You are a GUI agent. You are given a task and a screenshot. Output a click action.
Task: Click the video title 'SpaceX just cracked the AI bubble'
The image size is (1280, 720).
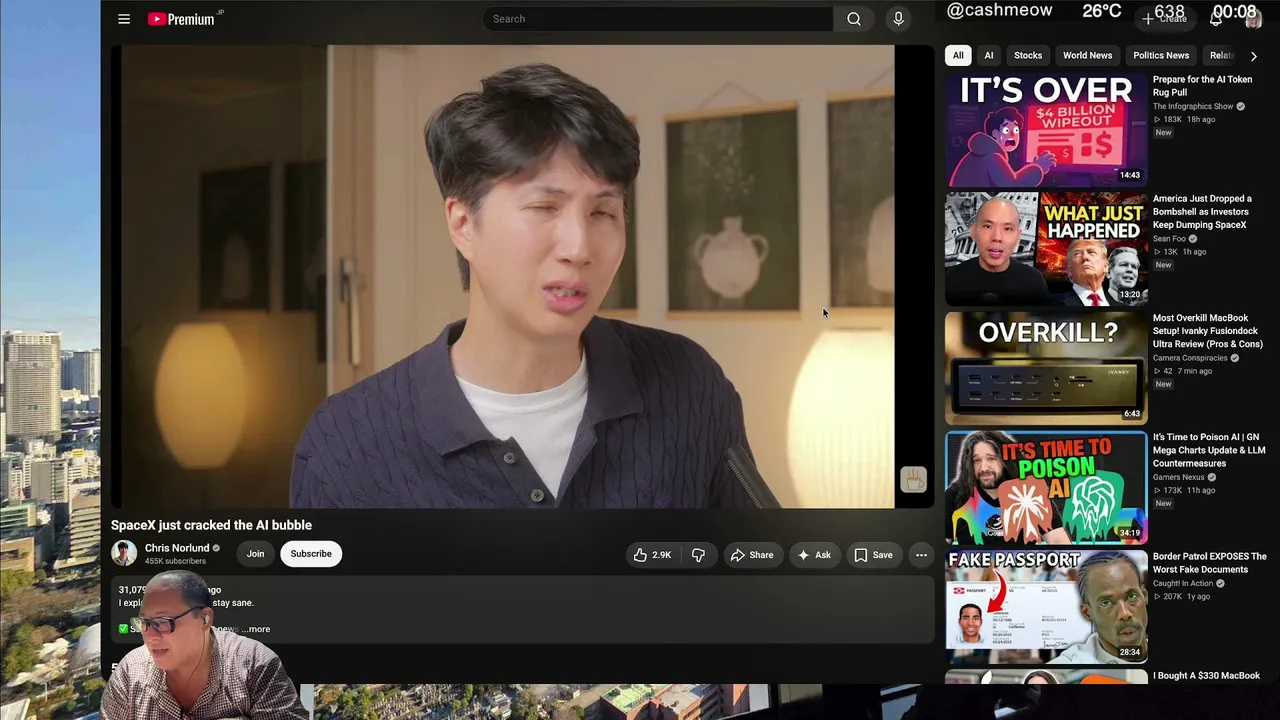211,525
